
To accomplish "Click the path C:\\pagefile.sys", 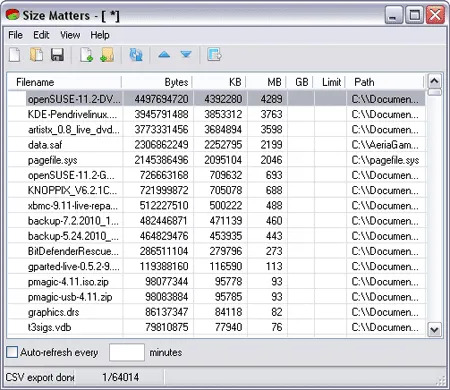I will pos(385,160).
